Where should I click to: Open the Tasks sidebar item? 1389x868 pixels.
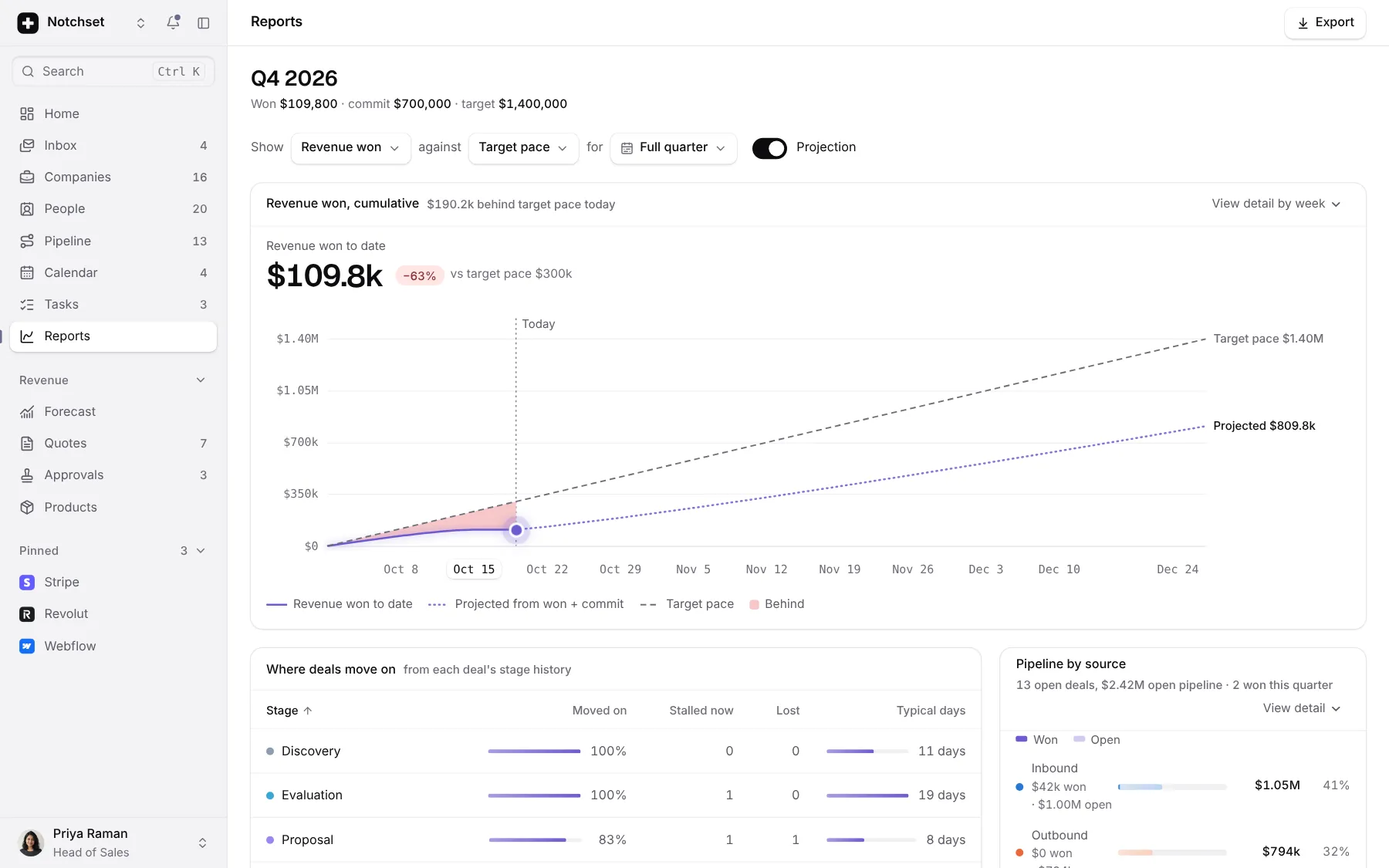(113, 304)
